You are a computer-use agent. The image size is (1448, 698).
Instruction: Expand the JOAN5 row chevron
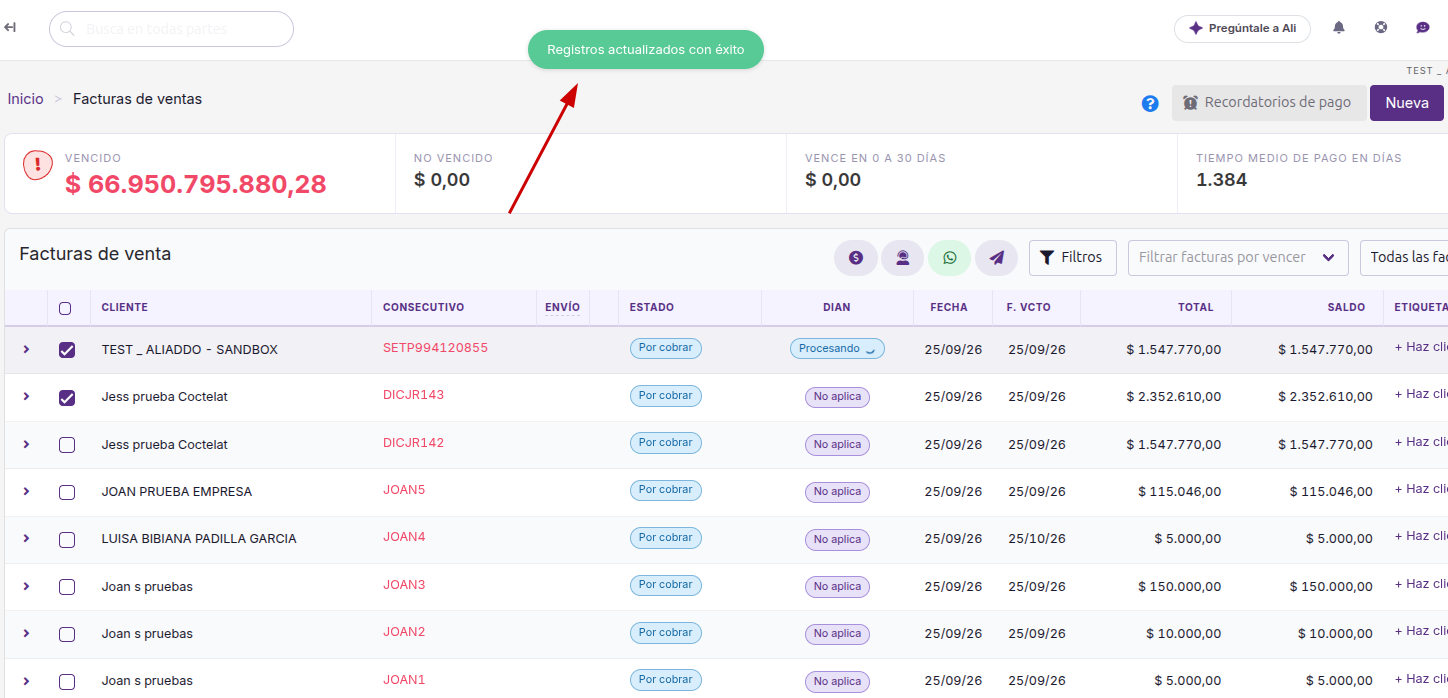[x=26, y=491]
